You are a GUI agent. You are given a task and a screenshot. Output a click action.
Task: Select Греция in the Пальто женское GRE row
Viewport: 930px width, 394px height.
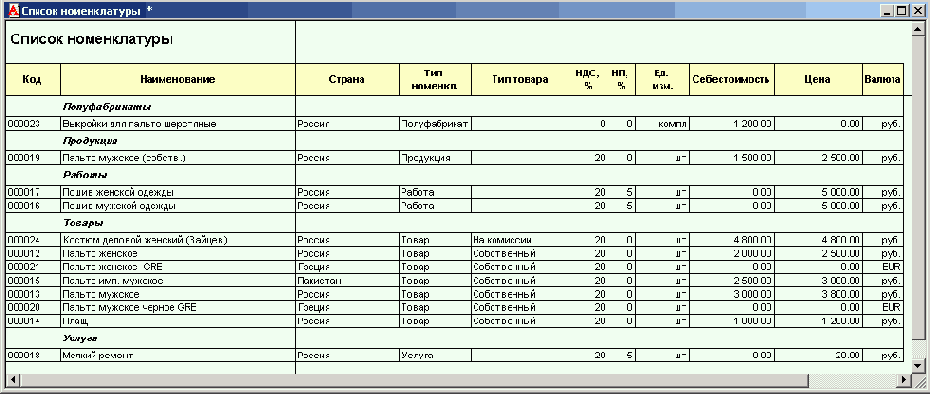[x=347, y=267]
